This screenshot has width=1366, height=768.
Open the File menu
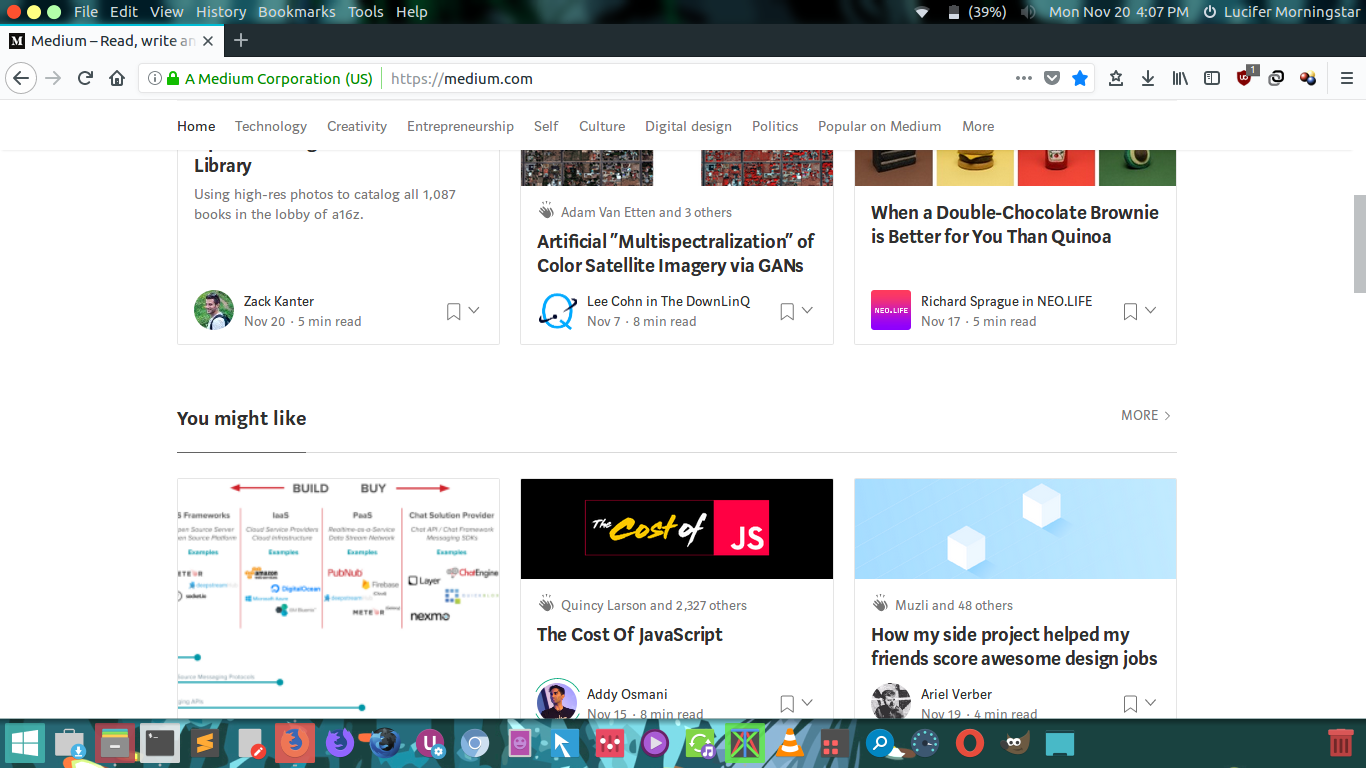(86, 12)
